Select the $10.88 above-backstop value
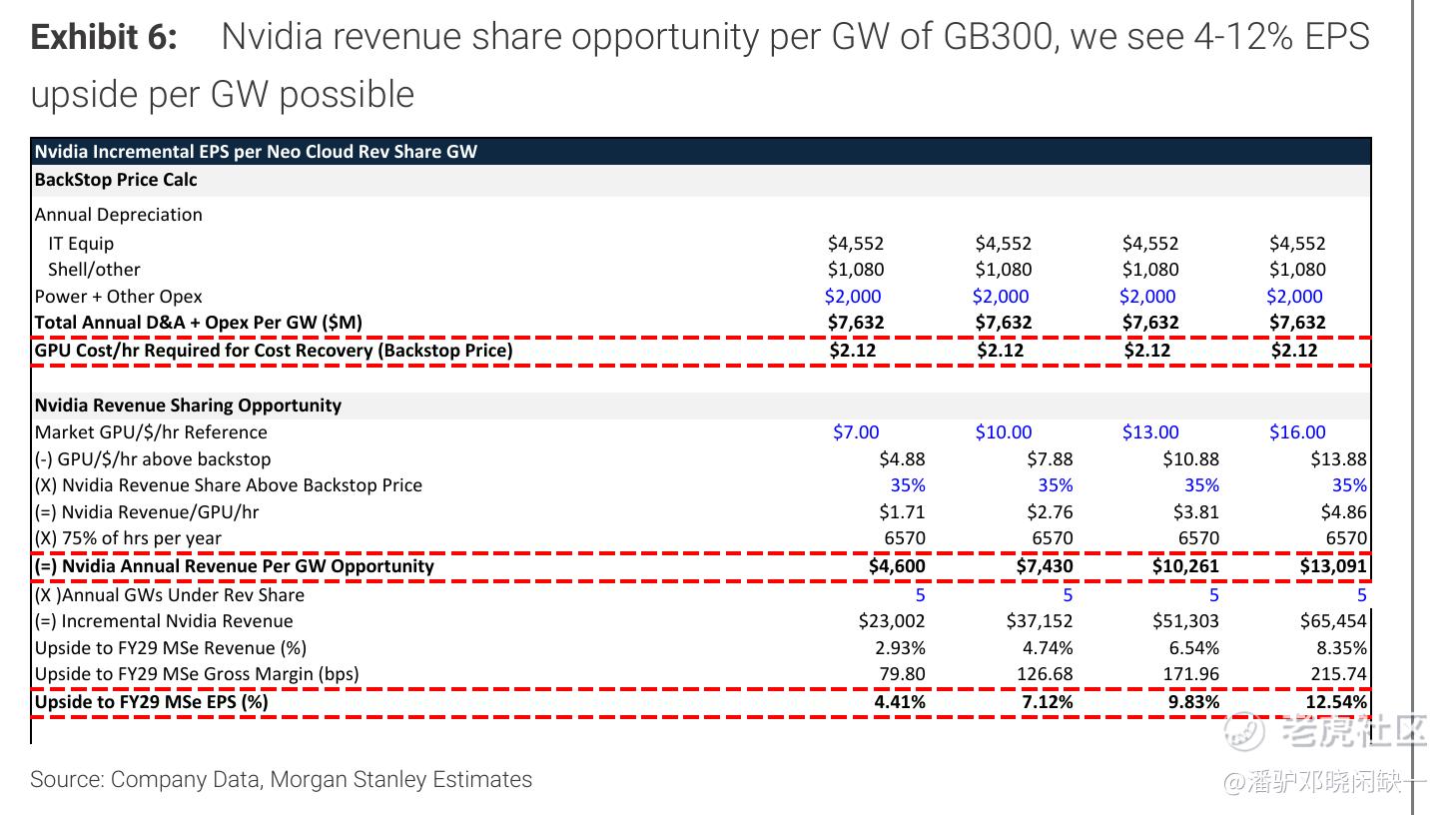Viewport: 1456px width, 815px height. 1191,459
